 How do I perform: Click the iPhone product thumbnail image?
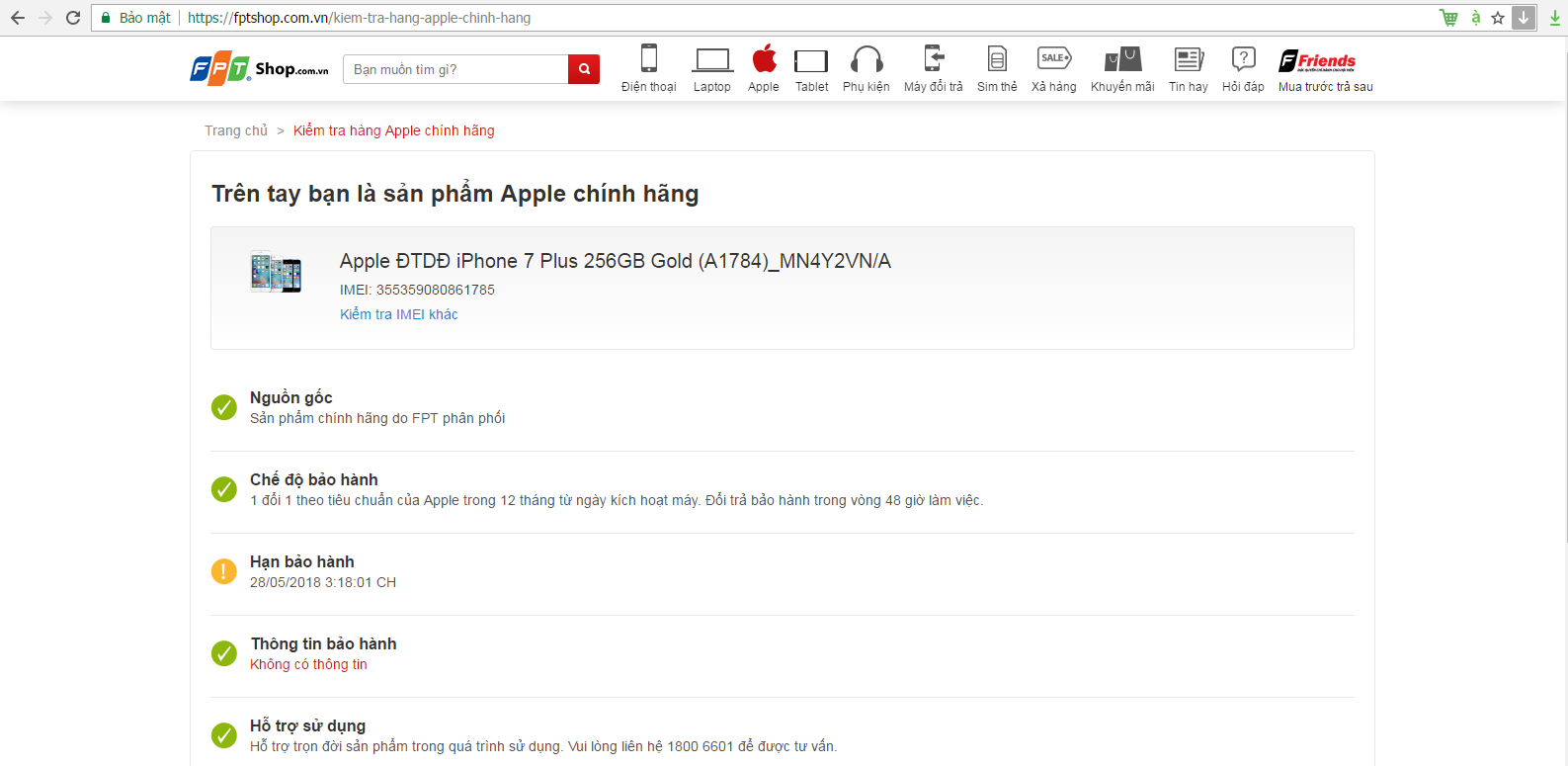tap(276, 272)
